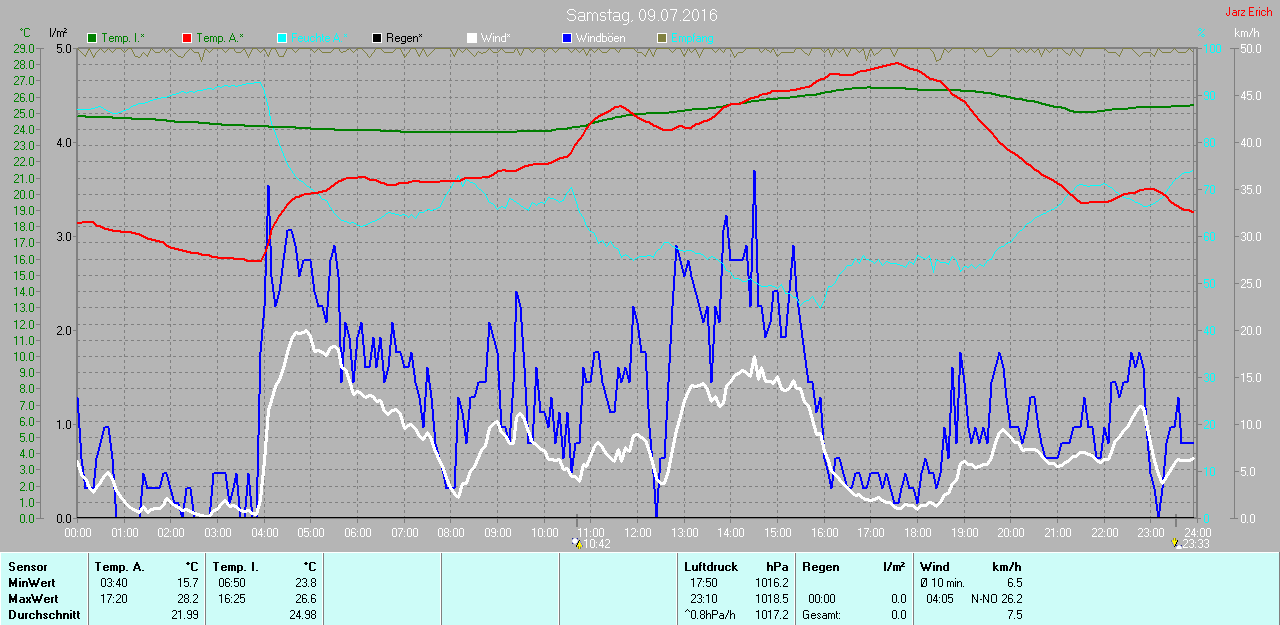Screen dimensions: 1280x625
Task: Click the Temp. I. maximum value '26.6'
Action: coord(305,599)
